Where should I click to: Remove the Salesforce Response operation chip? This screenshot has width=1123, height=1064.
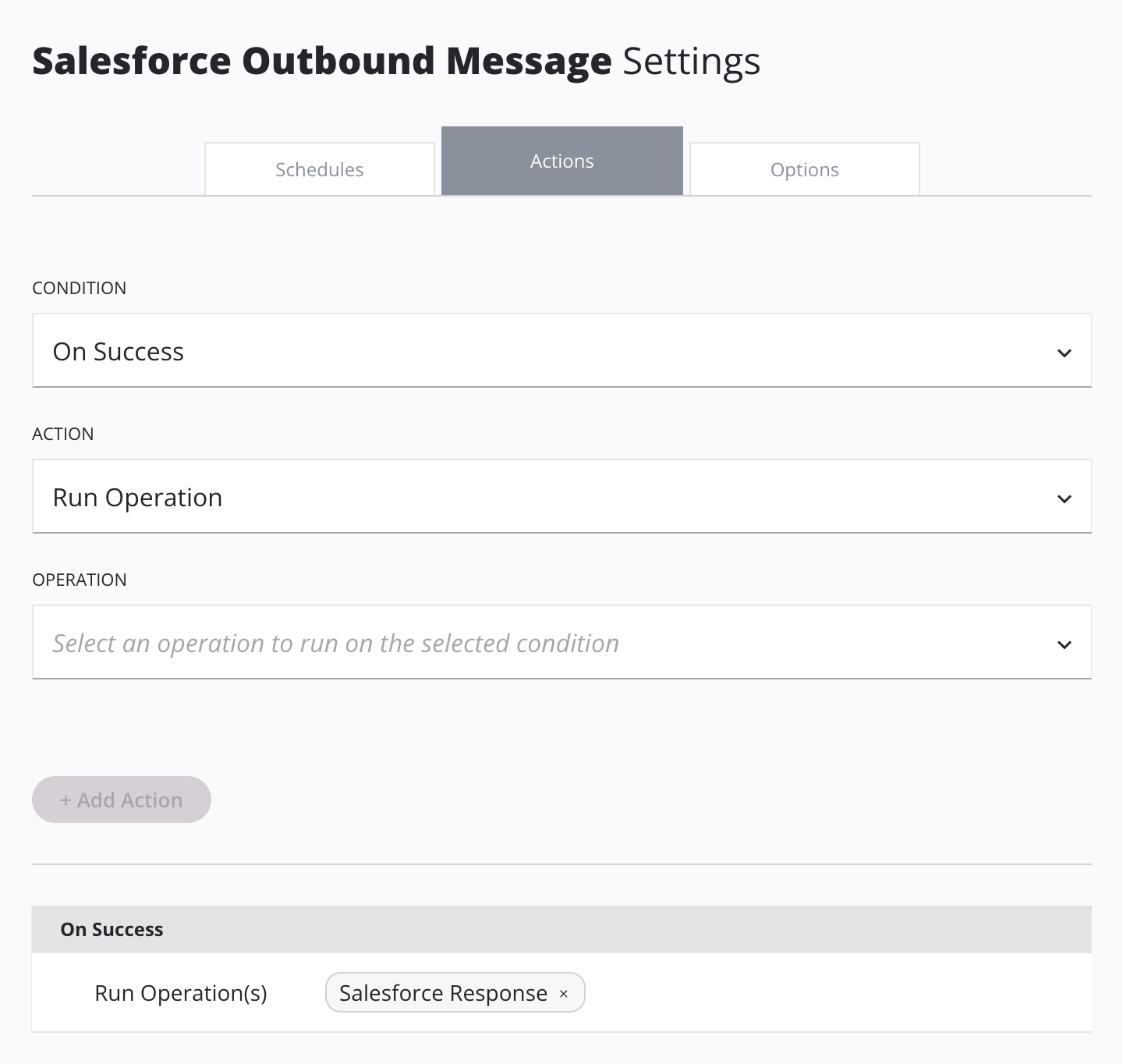(x=563, y=994)
